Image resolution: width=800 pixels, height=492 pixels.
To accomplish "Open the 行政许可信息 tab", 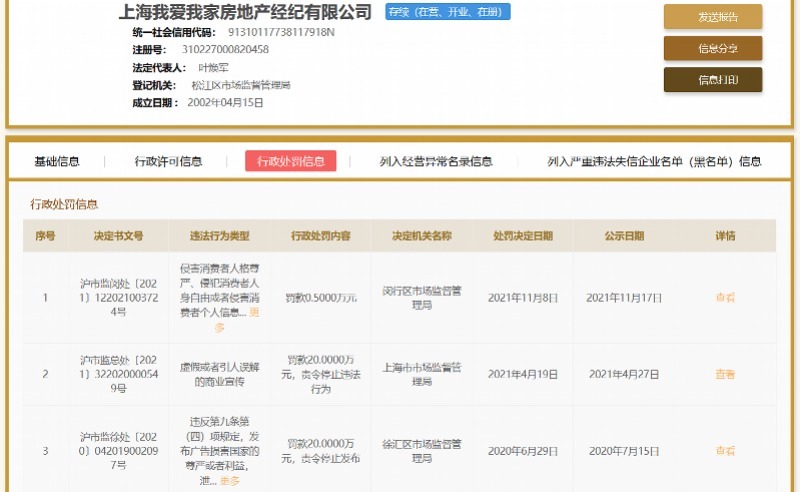I will [168, 161].
